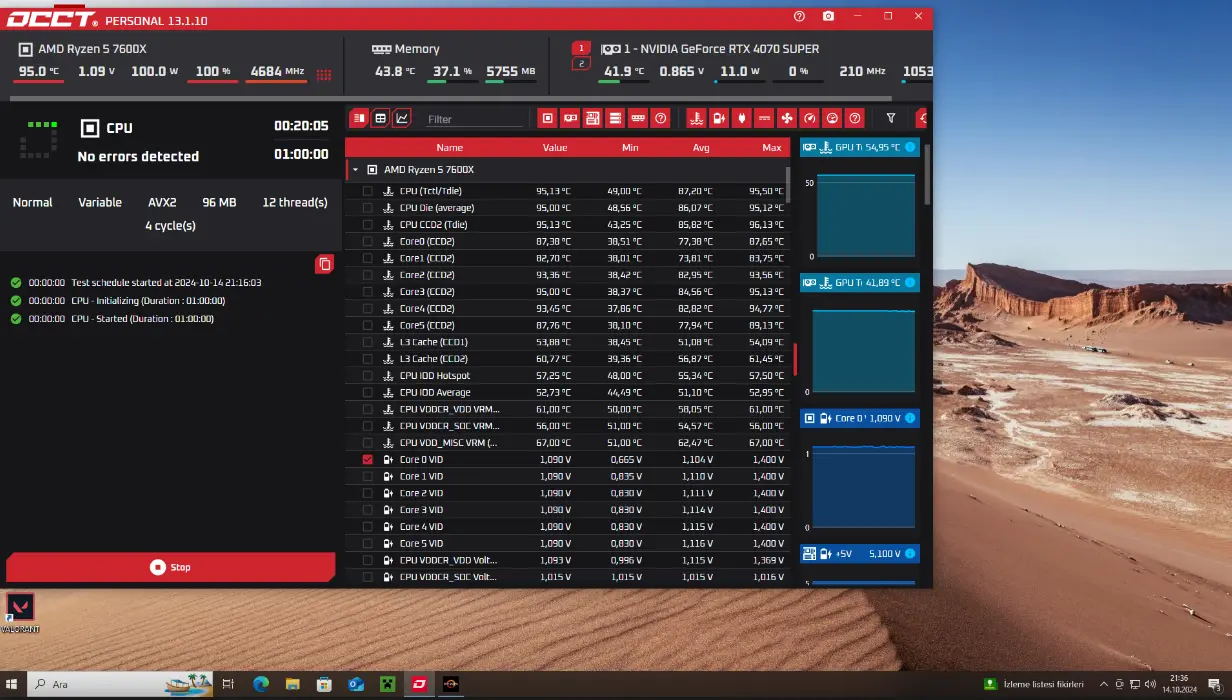Stop the running CPU test

170,567
